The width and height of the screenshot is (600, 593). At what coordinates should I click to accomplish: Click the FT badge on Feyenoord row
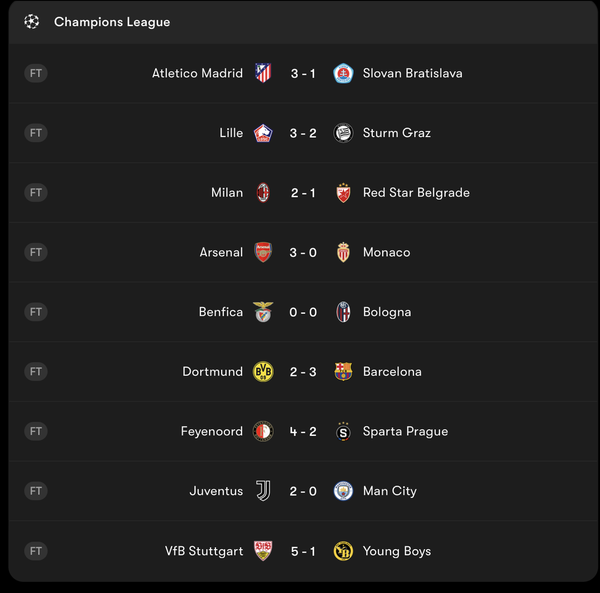pos(36,431)
